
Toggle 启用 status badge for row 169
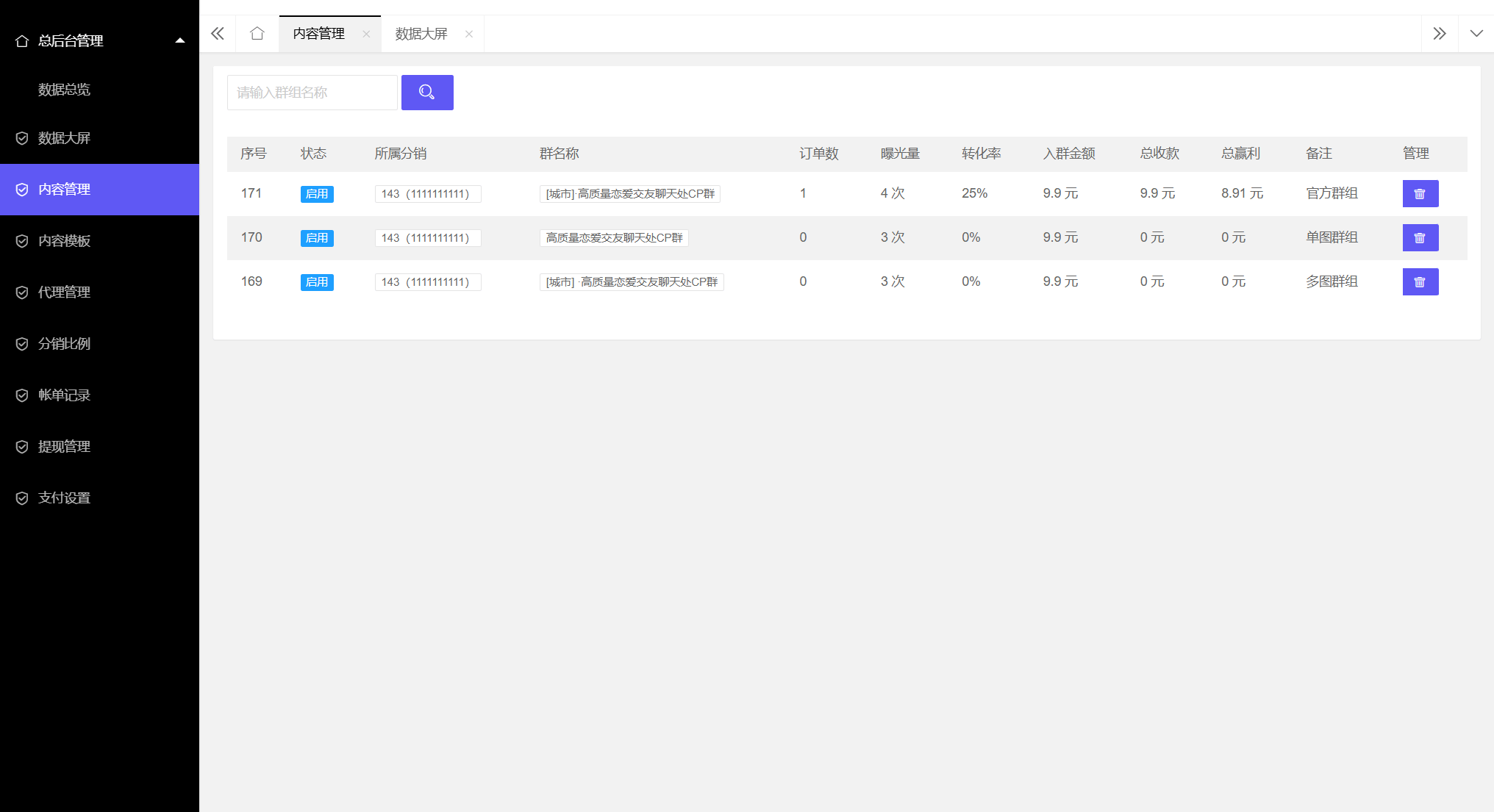point(317,282)
